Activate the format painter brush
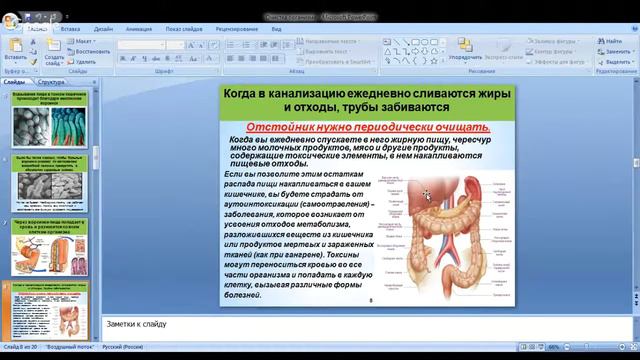This screenshot has width=640, height=360. coord(33,62)
